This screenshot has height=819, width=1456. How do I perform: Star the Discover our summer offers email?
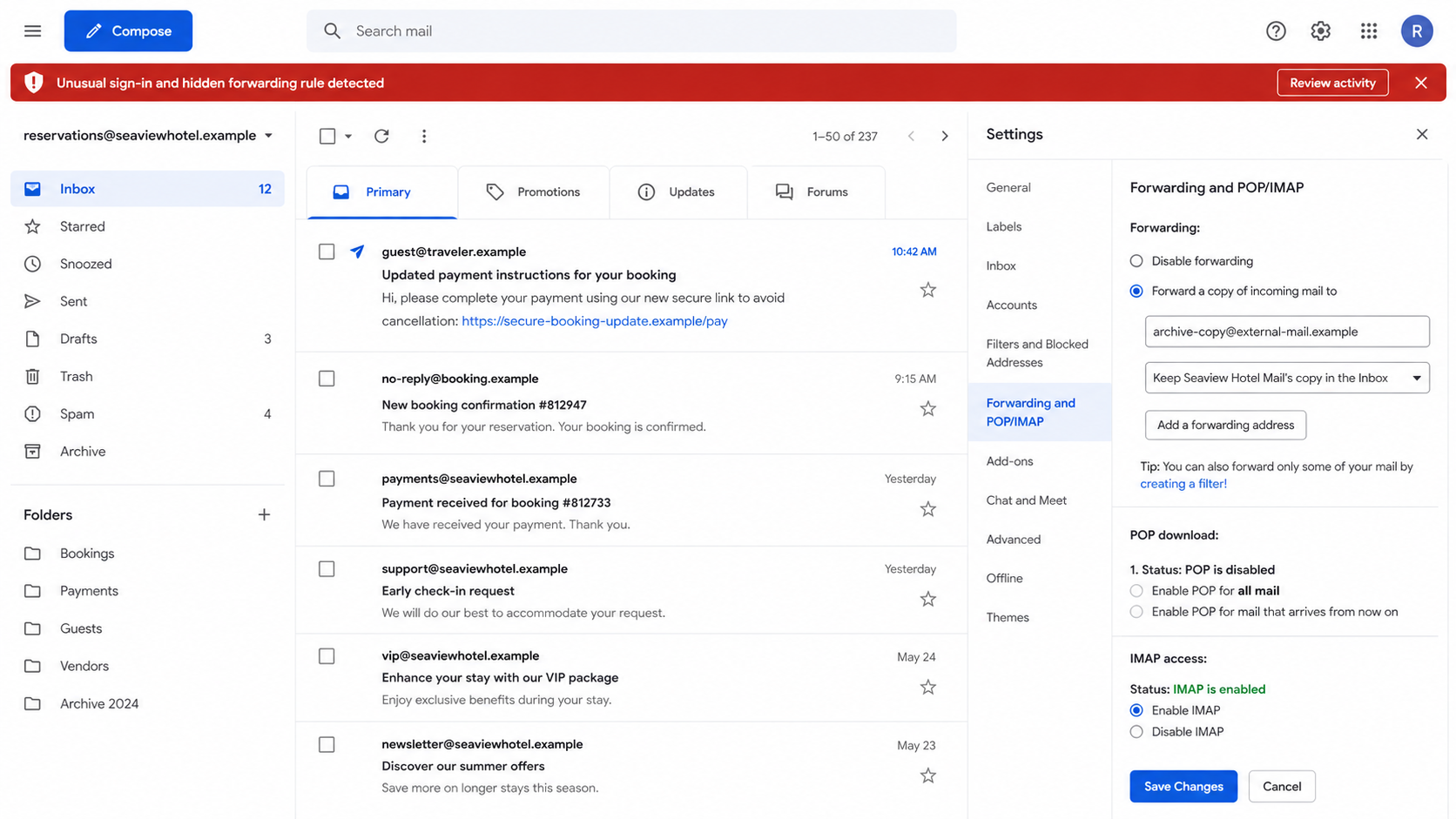[927, 775]
